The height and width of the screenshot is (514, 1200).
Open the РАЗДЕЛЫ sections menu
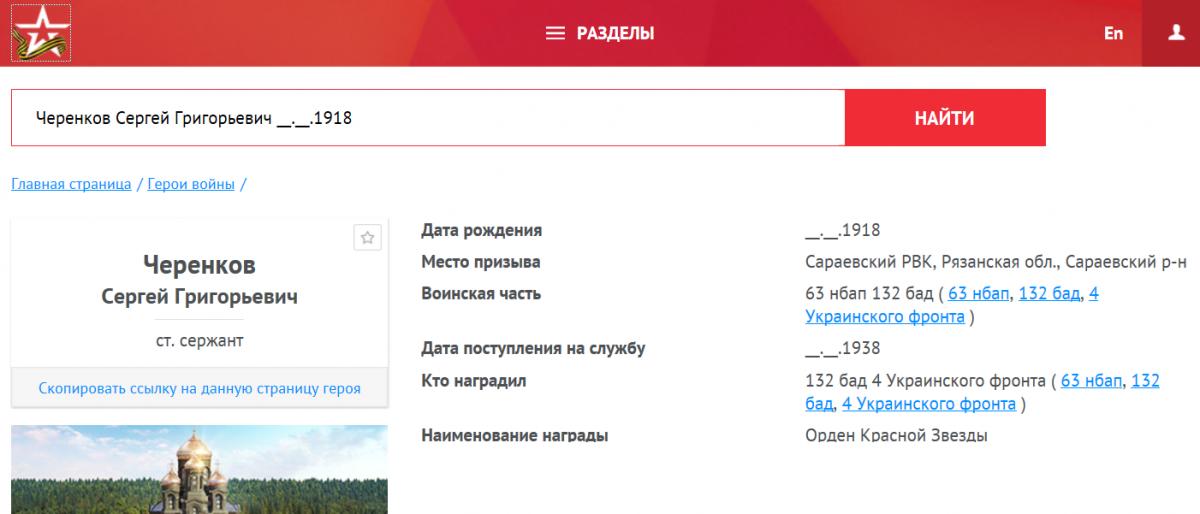pos(600,33)
